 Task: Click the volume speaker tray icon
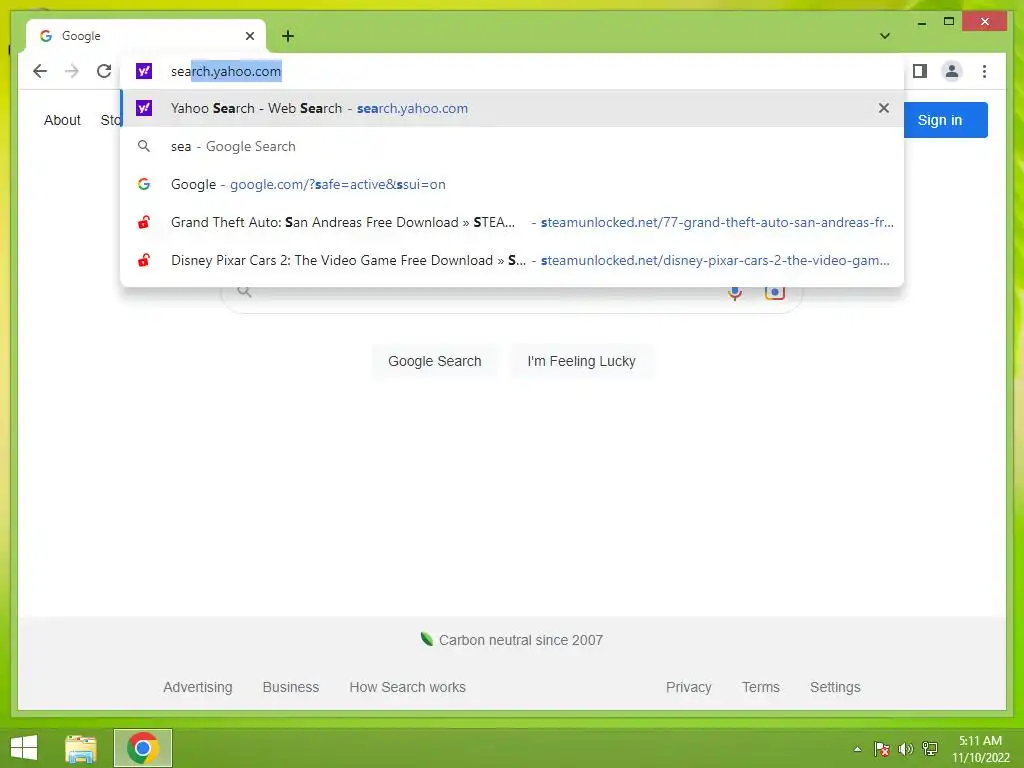coord(906,749)
